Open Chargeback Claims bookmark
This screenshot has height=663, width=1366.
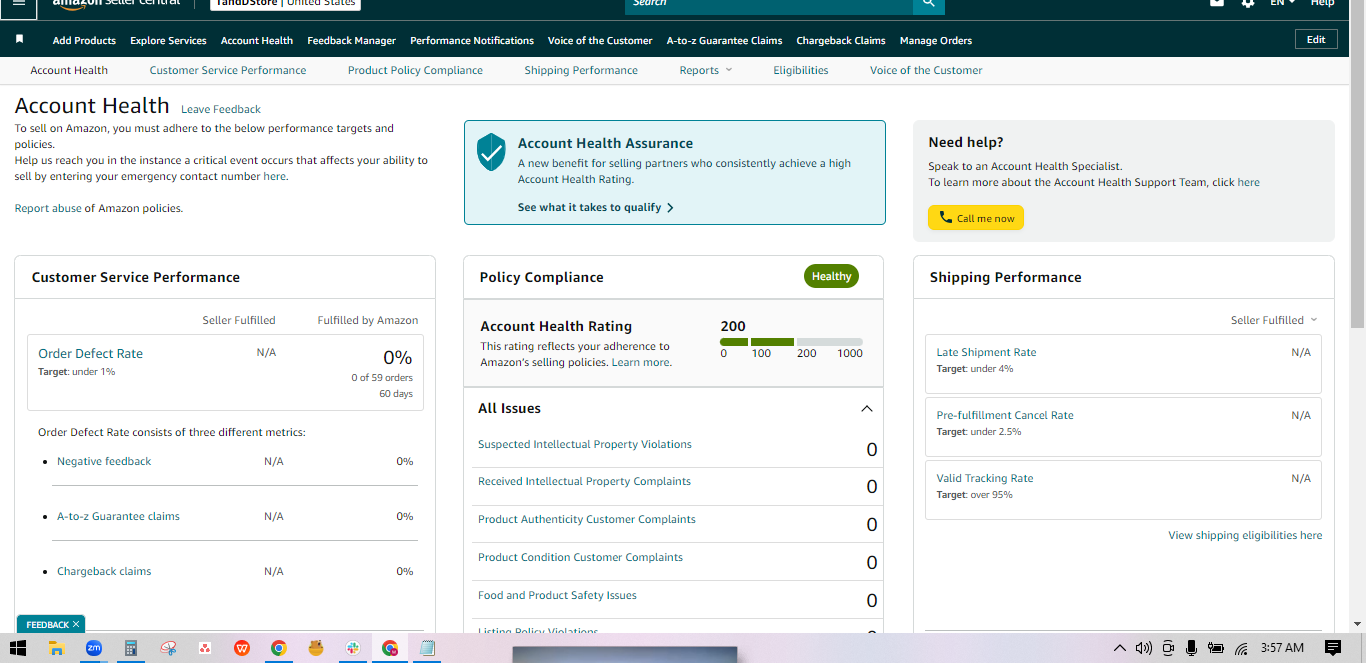pyautogui.click(x=841, y=40)
